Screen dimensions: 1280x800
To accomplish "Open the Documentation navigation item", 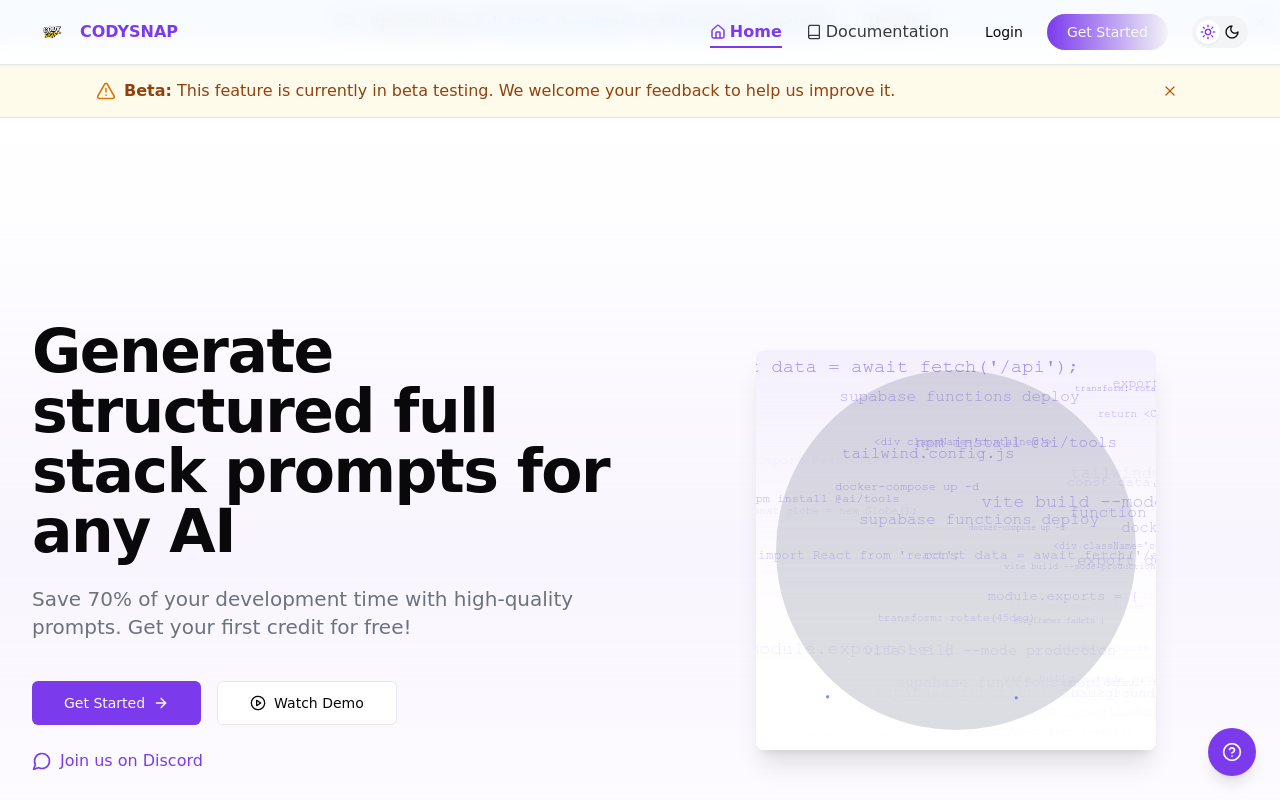I will [x=878, y=32].
